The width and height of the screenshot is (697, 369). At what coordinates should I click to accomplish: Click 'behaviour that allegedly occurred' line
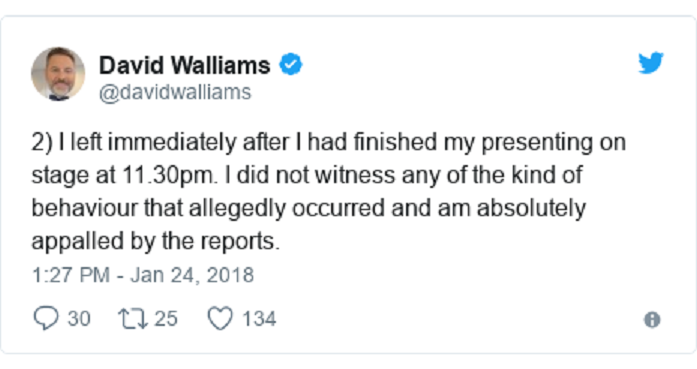click(x=208, y=209)
